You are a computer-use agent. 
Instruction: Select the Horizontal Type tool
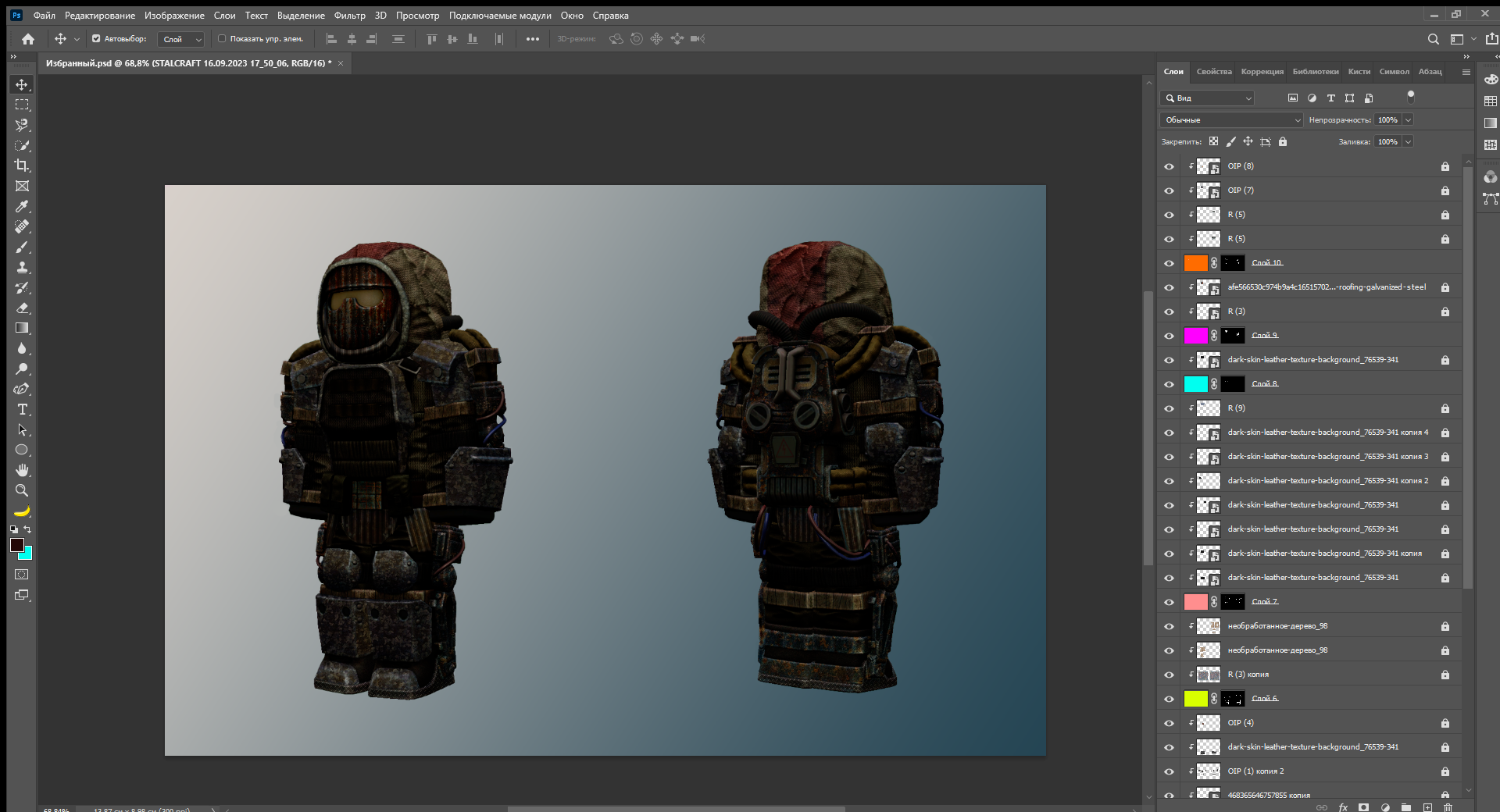tap(22, 409)
